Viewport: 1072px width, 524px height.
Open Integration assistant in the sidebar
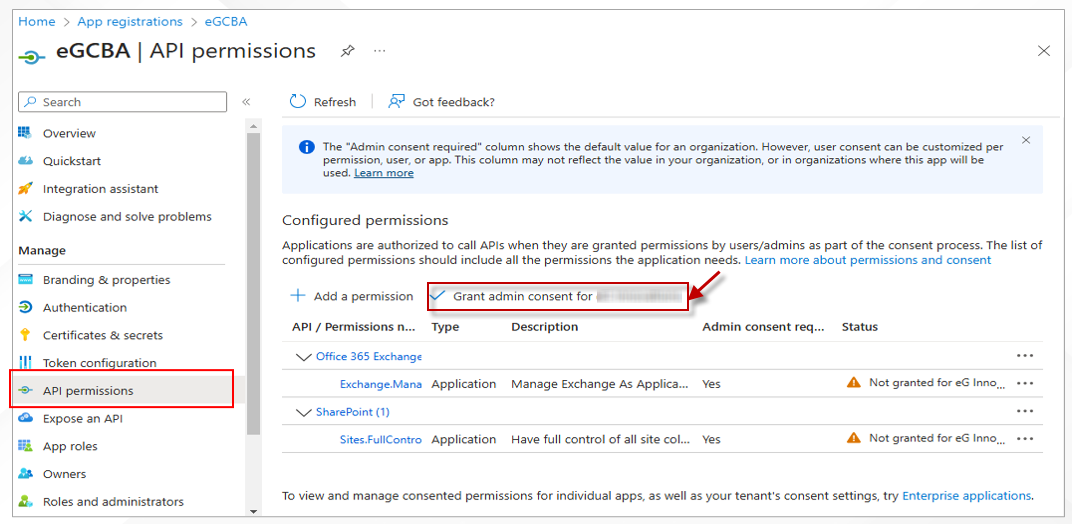point(100,189)
